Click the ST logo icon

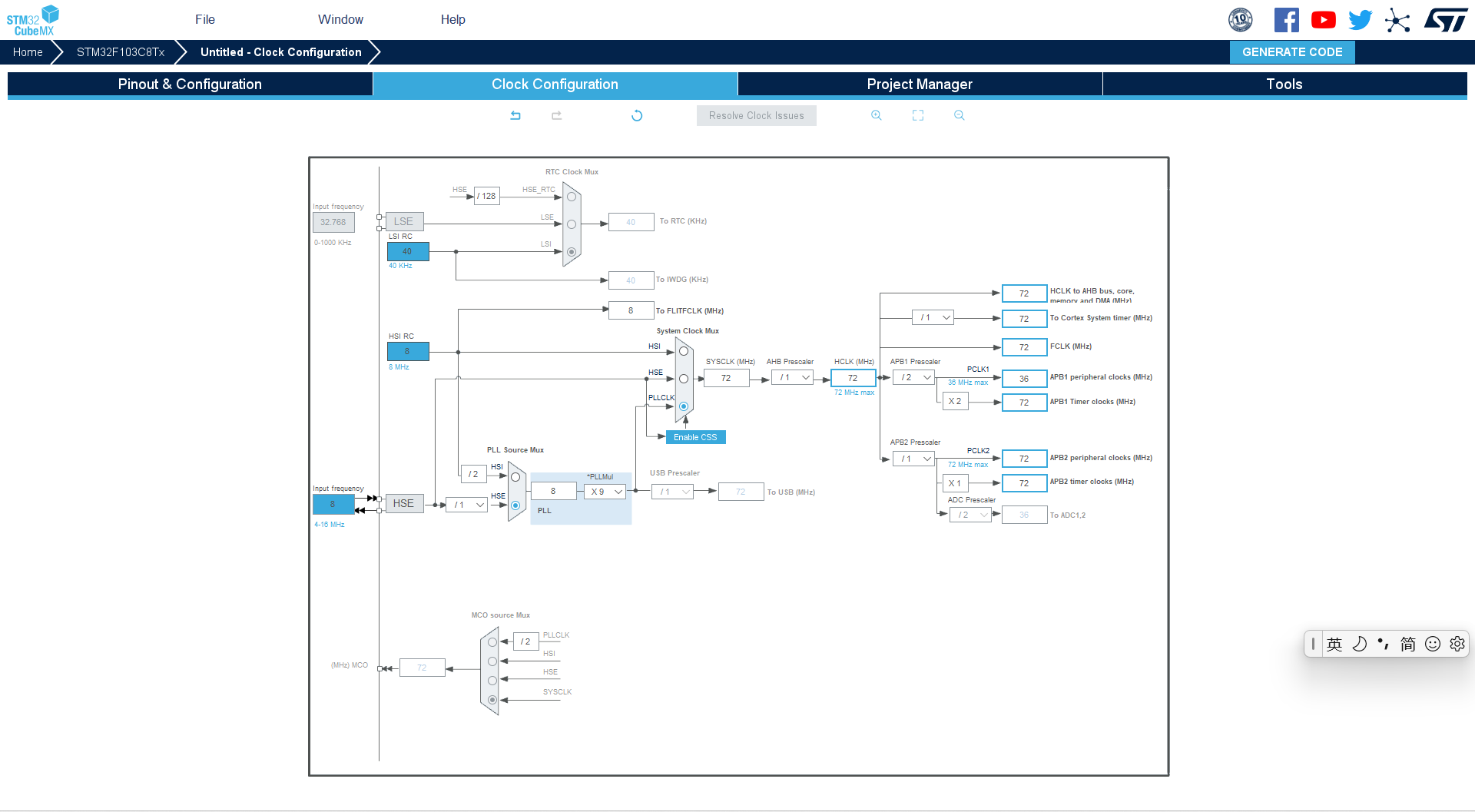[x=1446, y=20]
